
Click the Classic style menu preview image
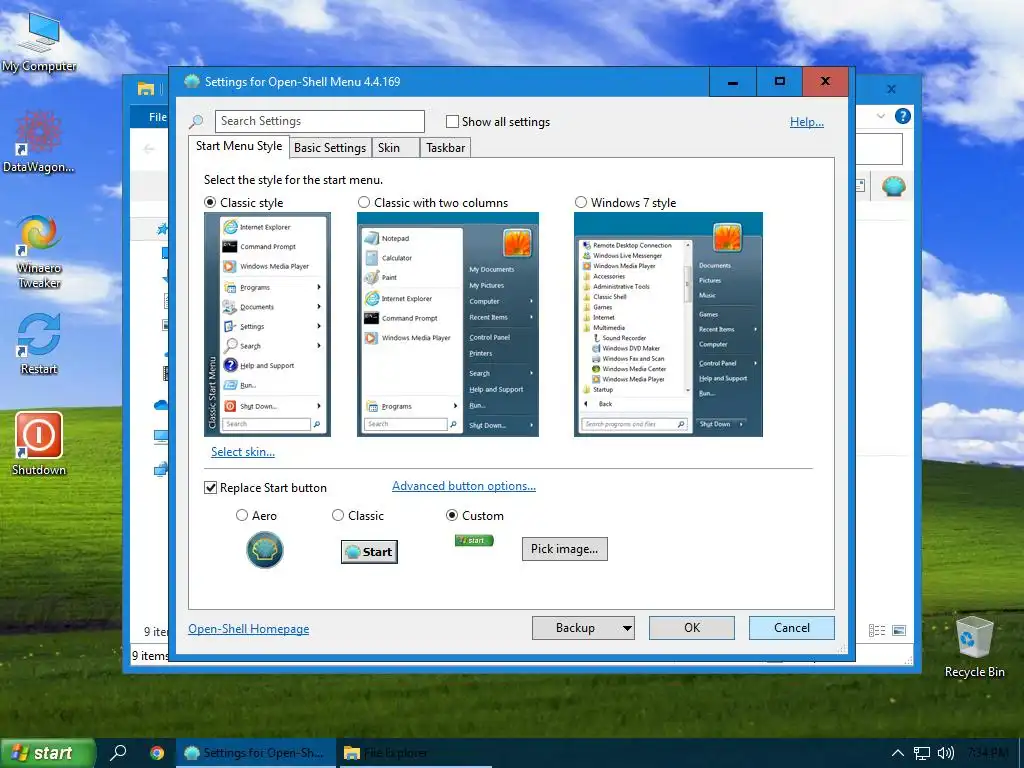[x=267, y=325]
